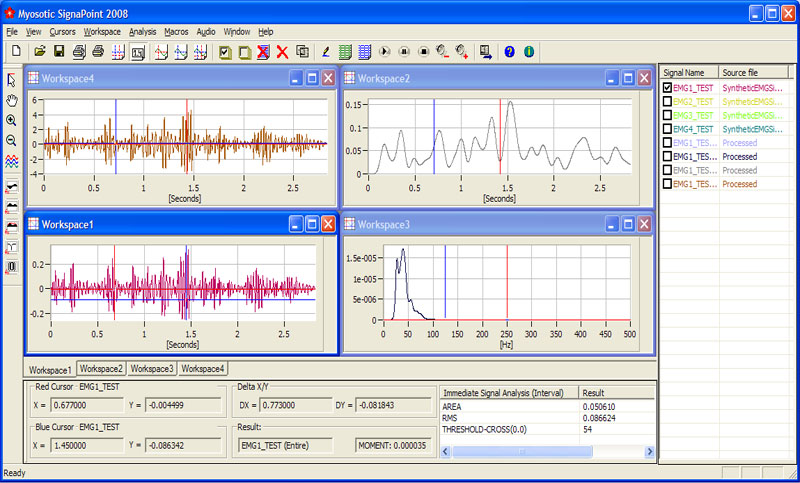Open the Macros menu

tap(176, 32)
